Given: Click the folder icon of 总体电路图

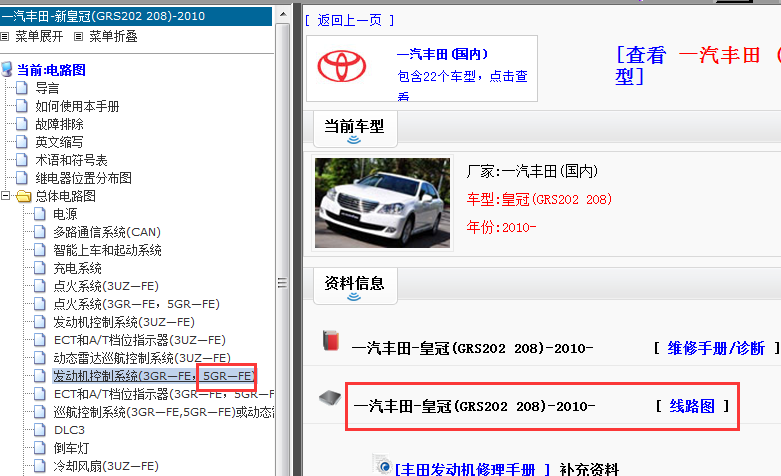Looking at the screenshot, I should tap(23, 196).
